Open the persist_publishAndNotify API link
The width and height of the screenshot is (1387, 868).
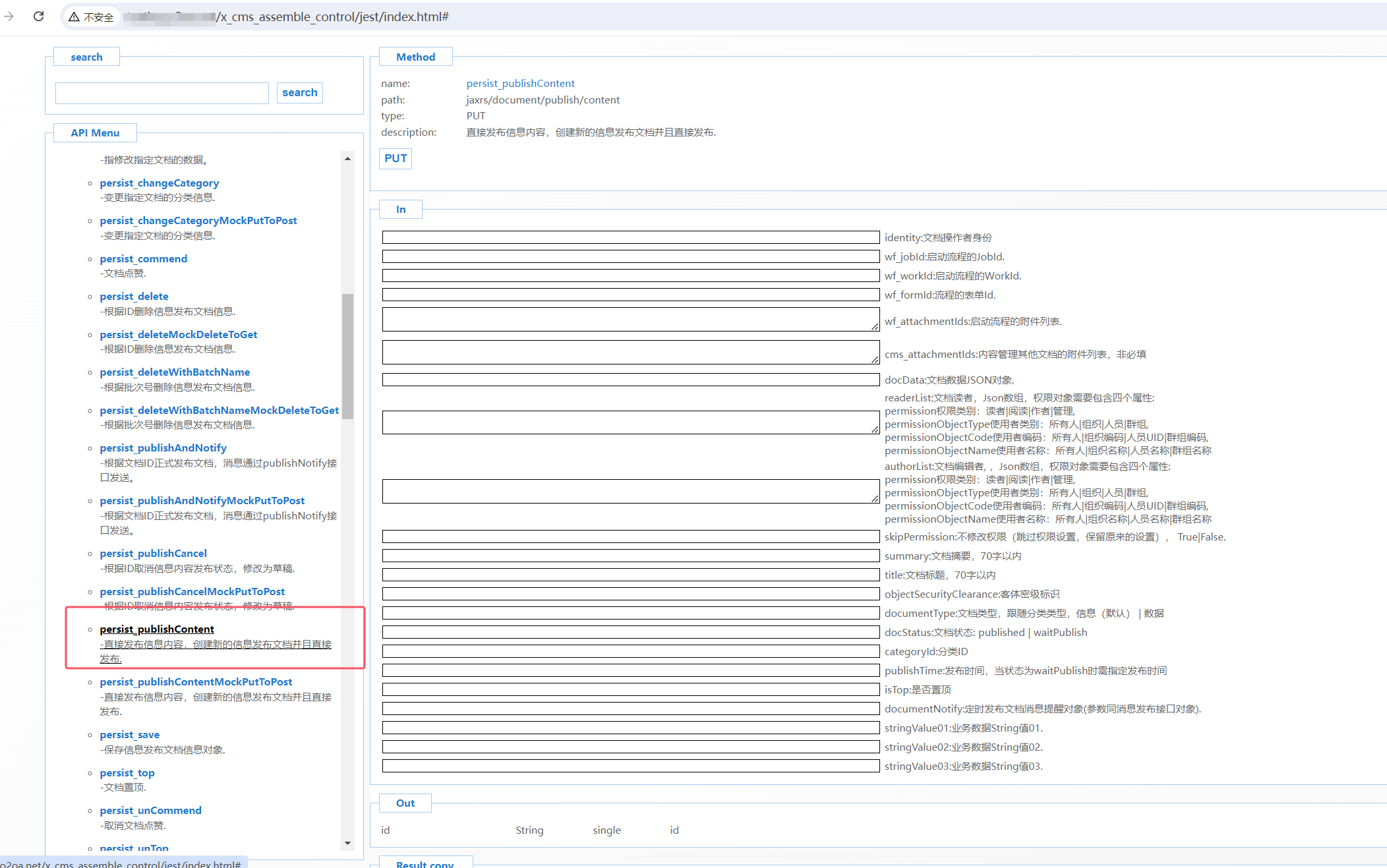coord(163,448)
